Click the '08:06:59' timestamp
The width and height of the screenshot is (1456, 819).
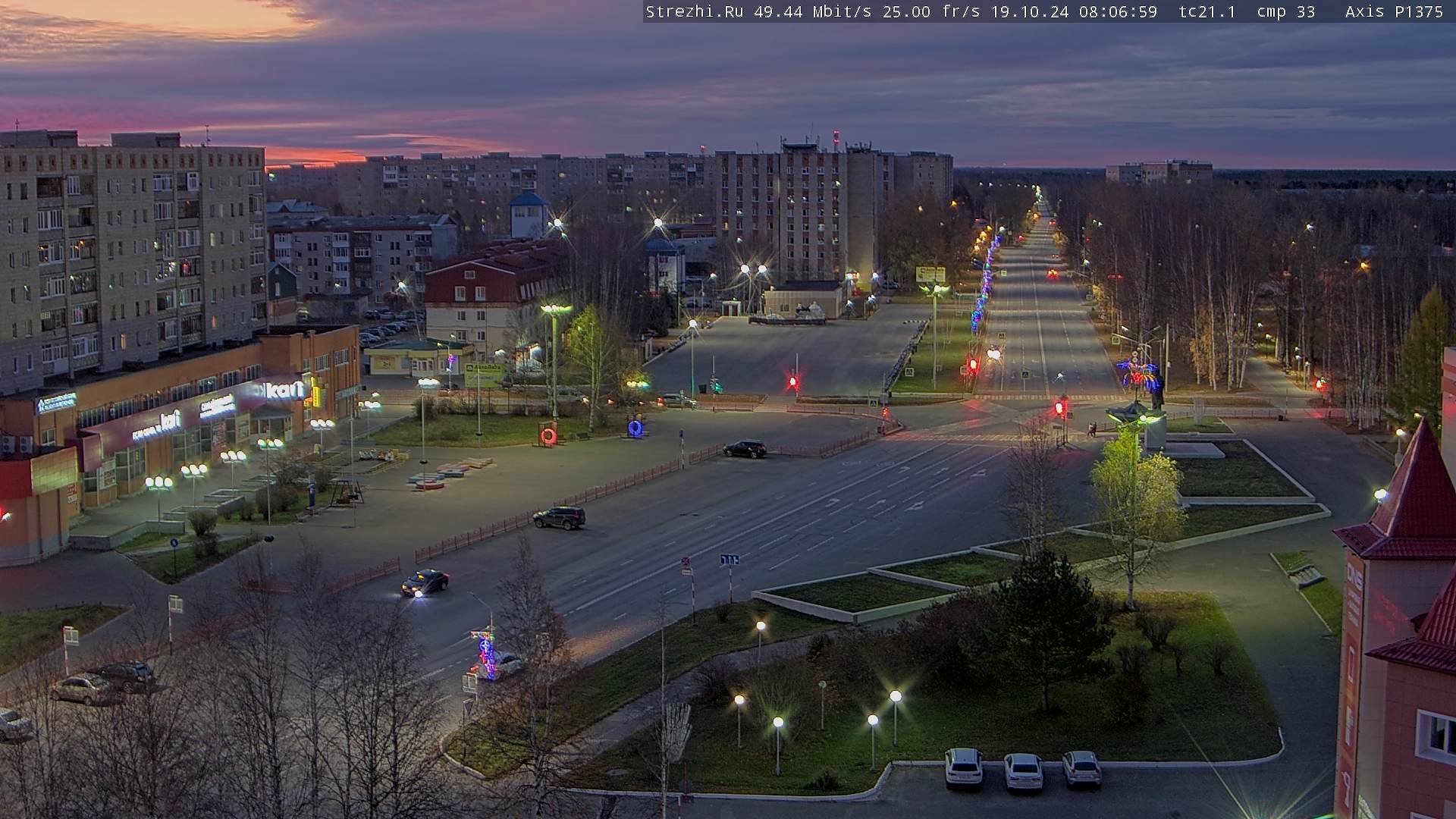tap(1118, 11)
